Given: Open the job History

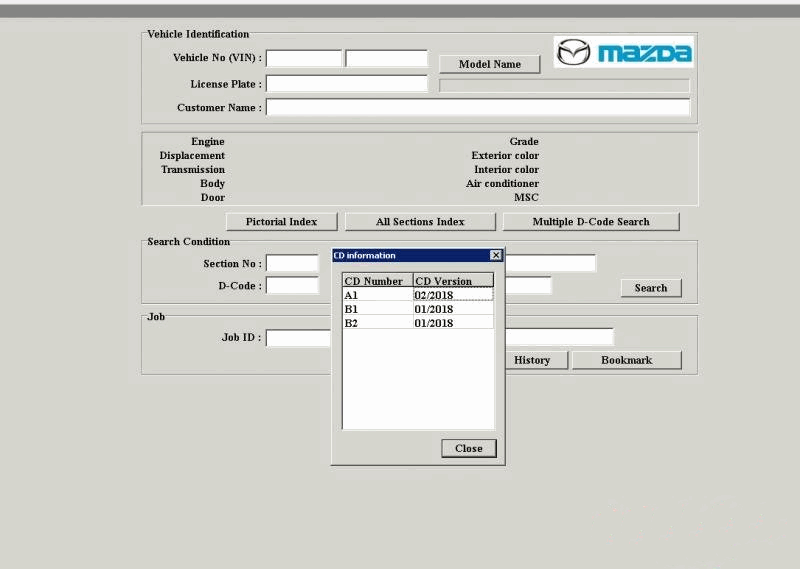Looking at the screenshot, I should click(532, 360).
